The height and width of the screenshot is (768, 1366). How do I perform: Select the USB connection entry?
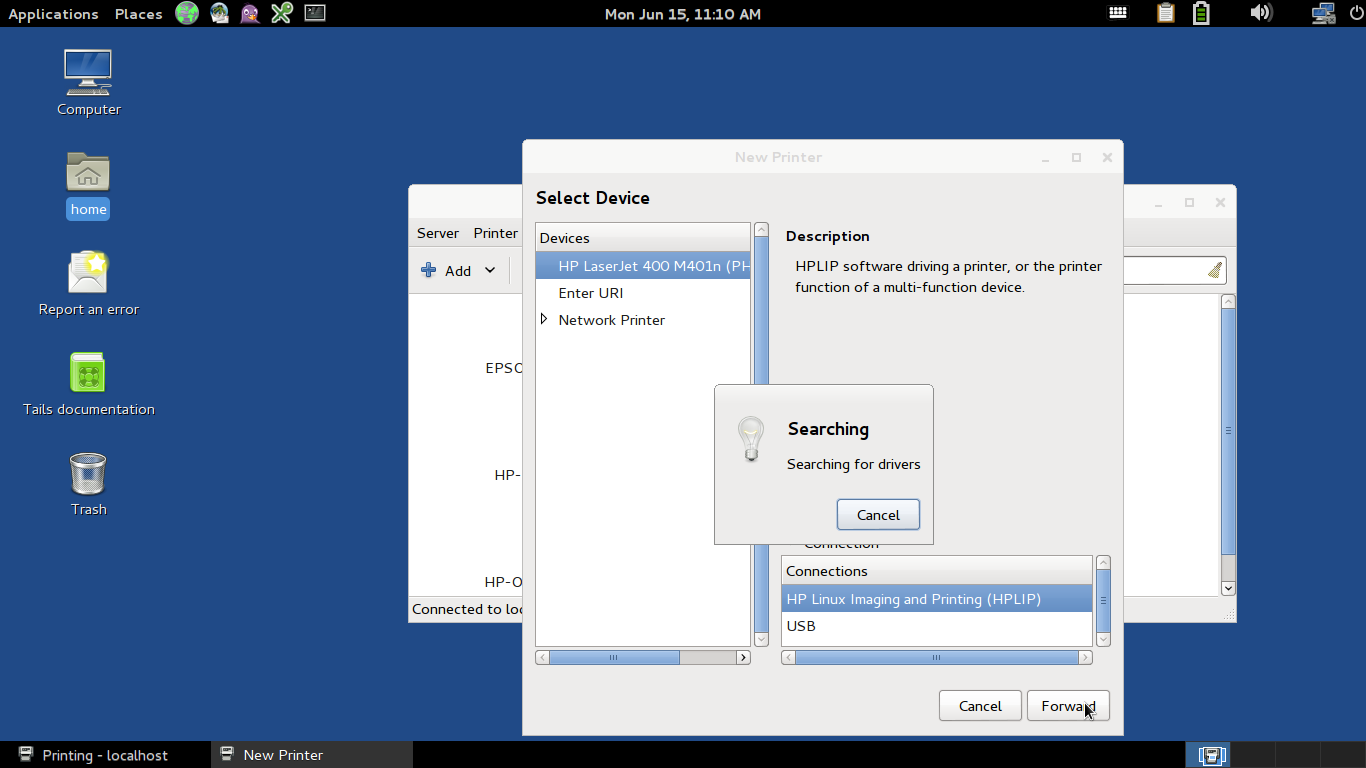coord(937,626)
